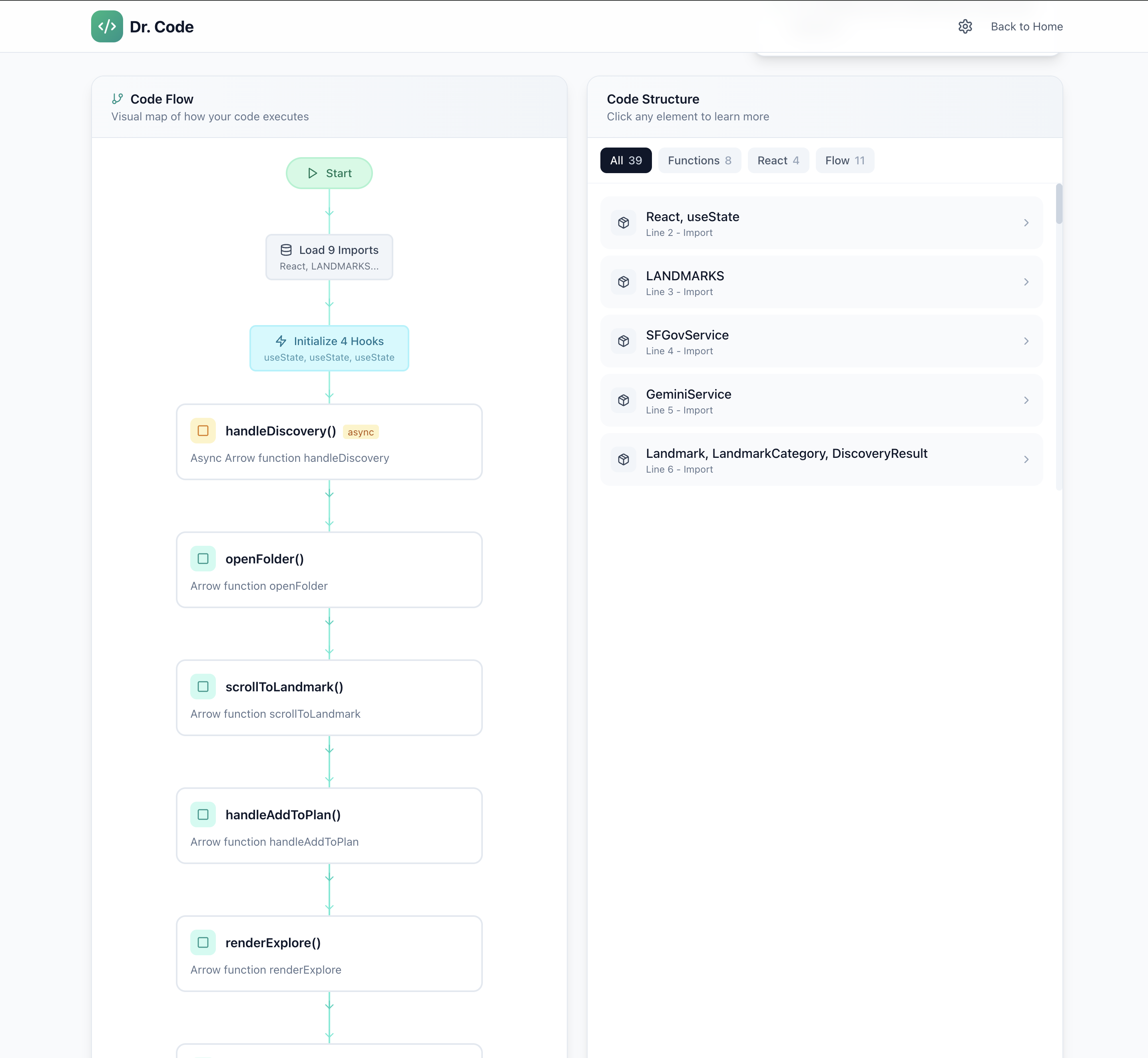
Task: Click the green square icon of scrollToLandmark()
Action: coord(203,687)
